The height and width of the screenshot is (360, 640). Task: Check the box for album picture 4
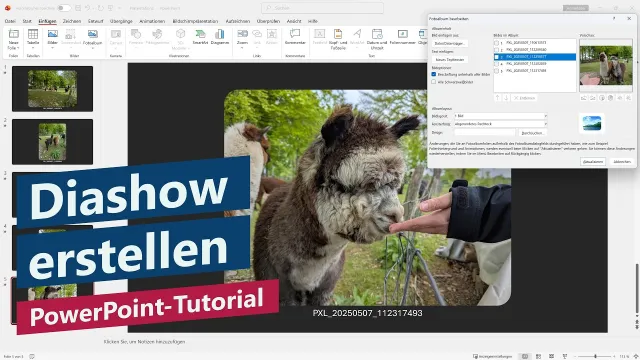(x=497, y=64)
